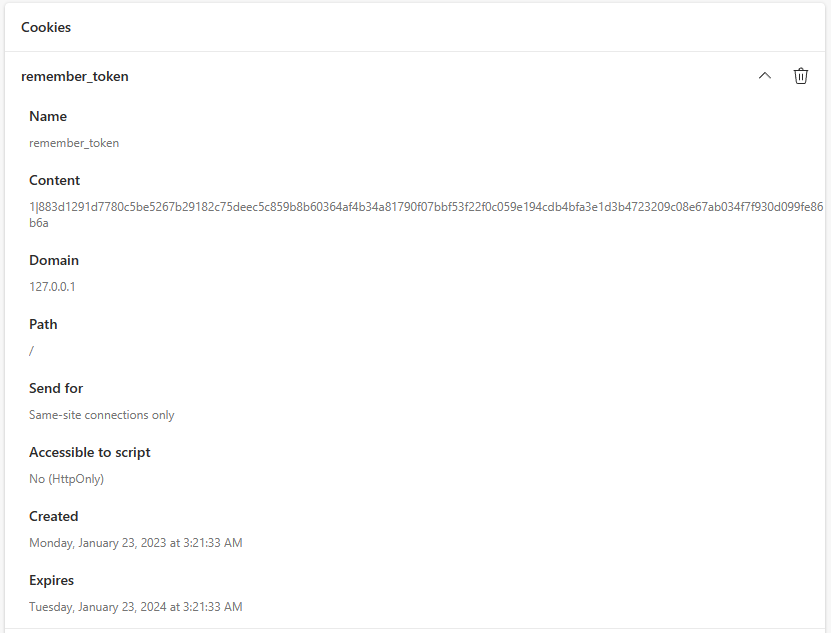Click the 'Accessible to script' label
This screenshot has width=831, height=633.
(90, 452)
